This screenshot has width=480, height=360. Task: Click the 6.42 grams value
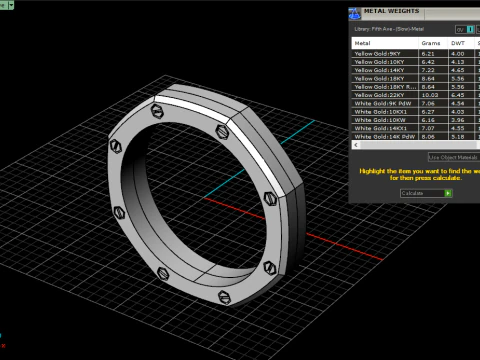(x=428, y=62)
